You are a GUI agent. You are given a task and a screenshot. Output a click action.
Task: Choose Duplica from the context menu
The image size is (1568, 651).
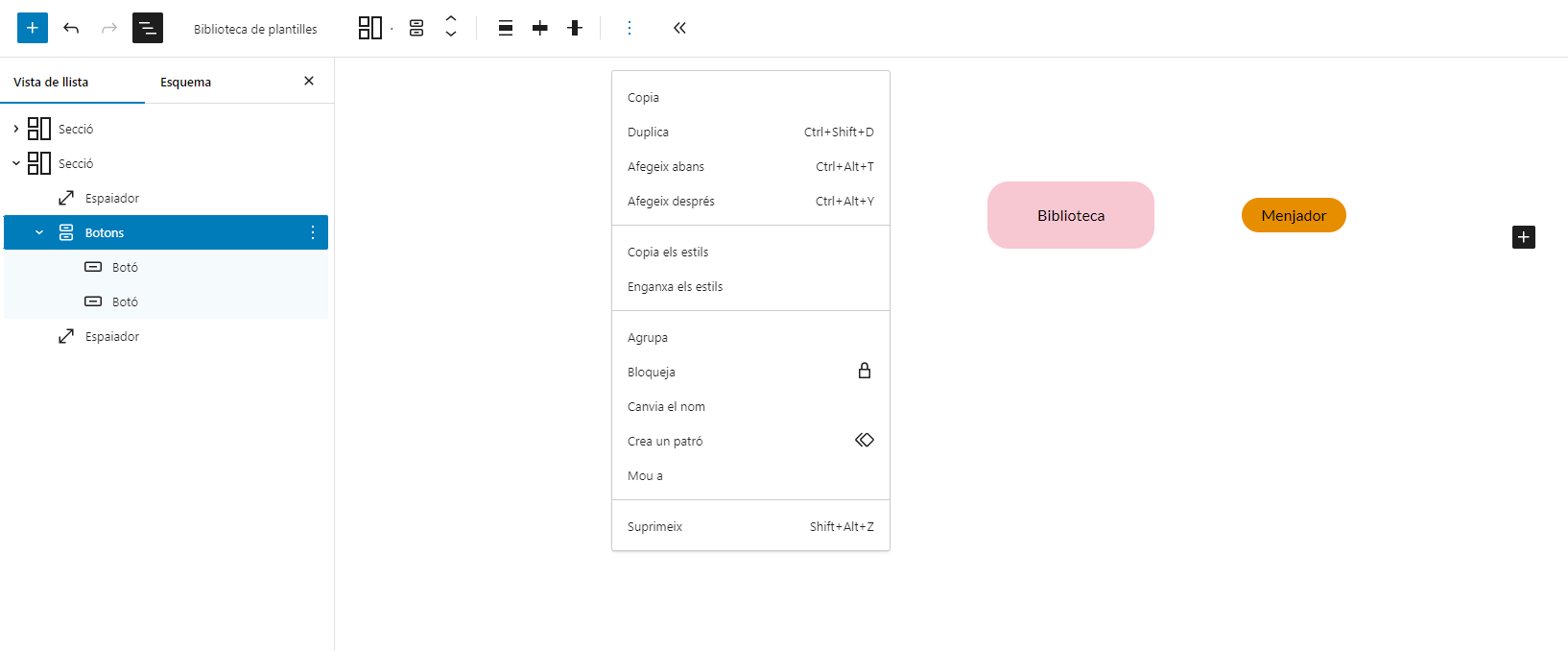coord(649,132)
